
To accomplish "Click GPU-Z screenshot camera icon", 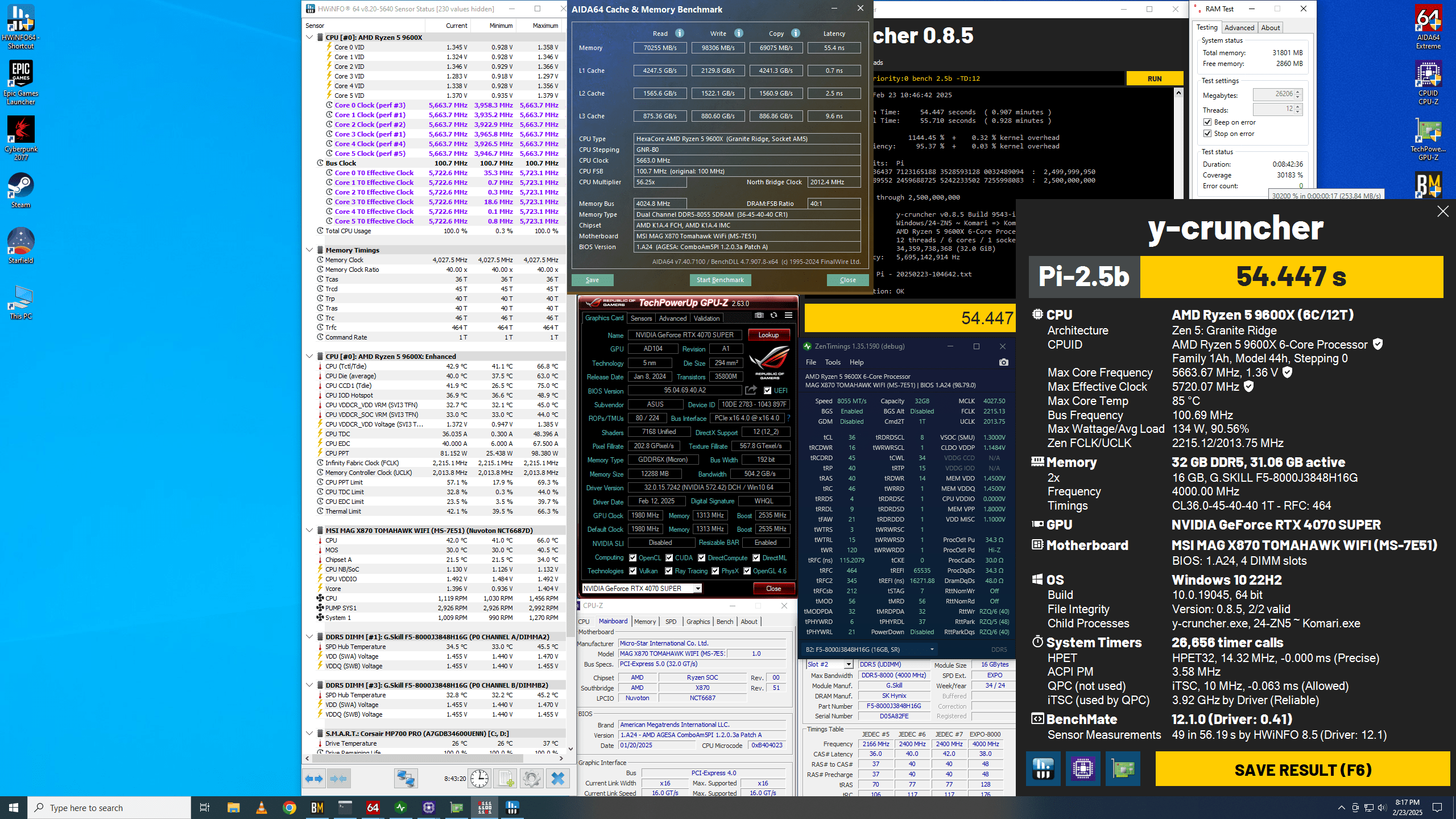I will tap(759, 316).
